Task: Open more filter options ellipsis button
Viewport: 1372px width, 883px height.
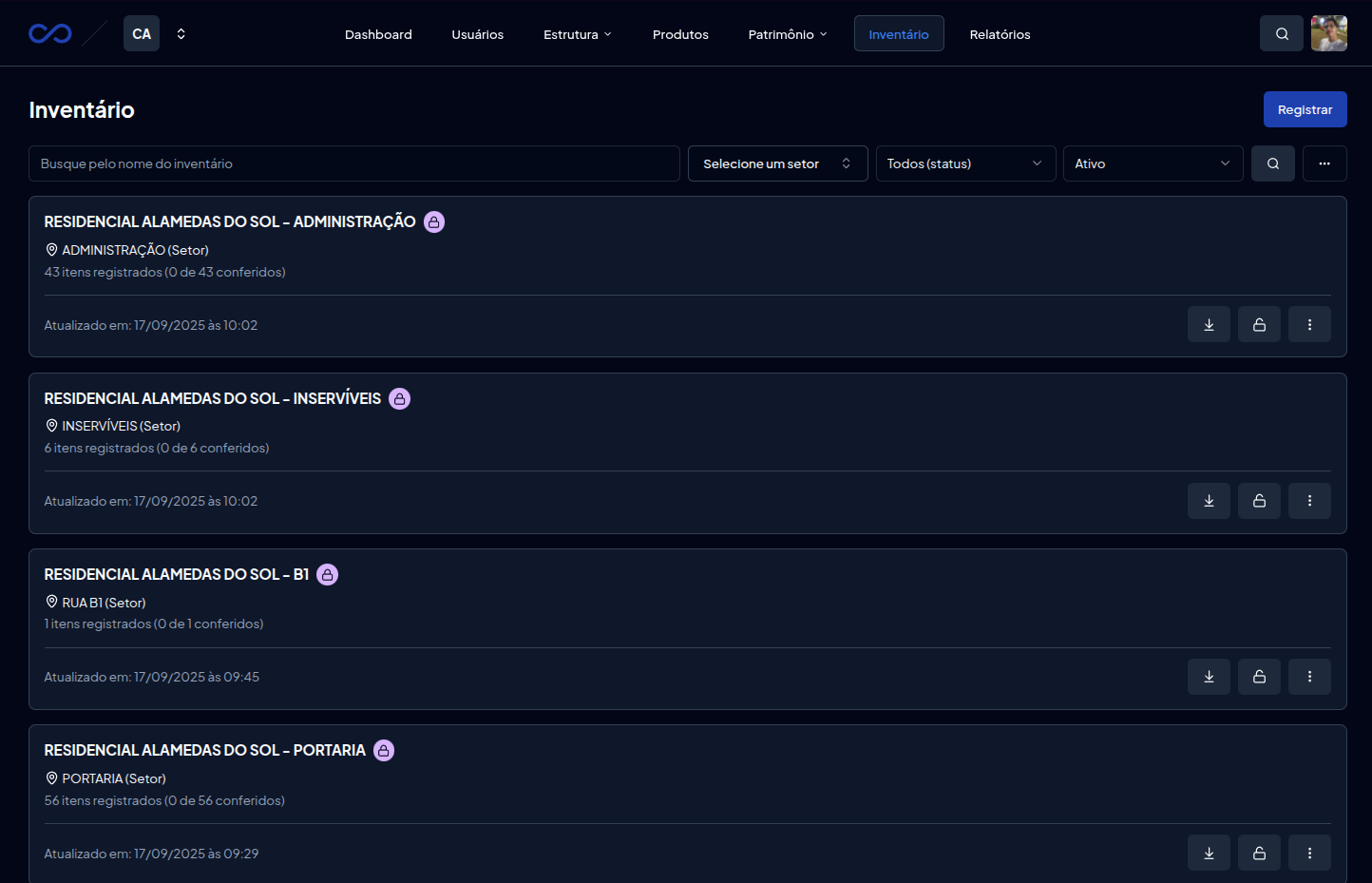Action: [1324, 163]
